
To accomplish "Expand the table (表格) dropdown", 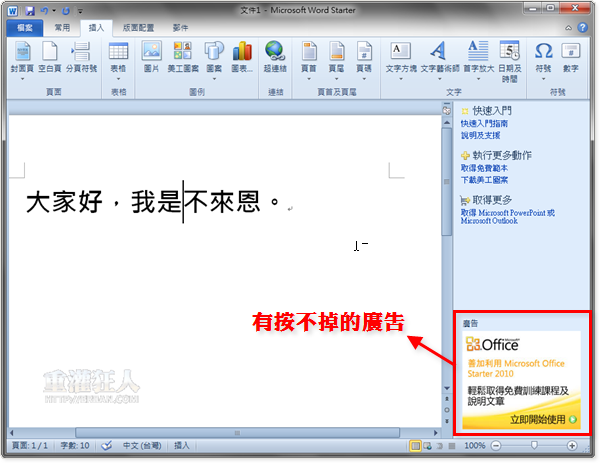I will tap(118, 78).
